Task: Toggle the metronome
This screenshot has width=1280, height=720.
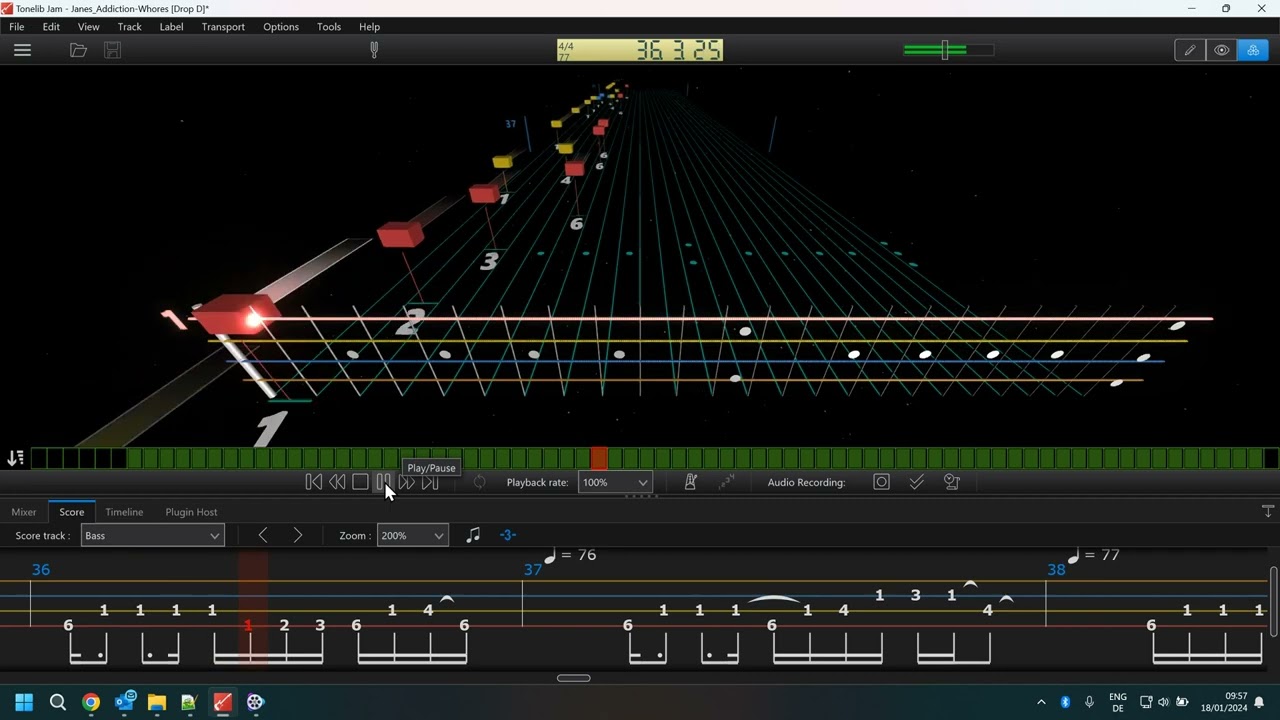Action: [690, 482]
